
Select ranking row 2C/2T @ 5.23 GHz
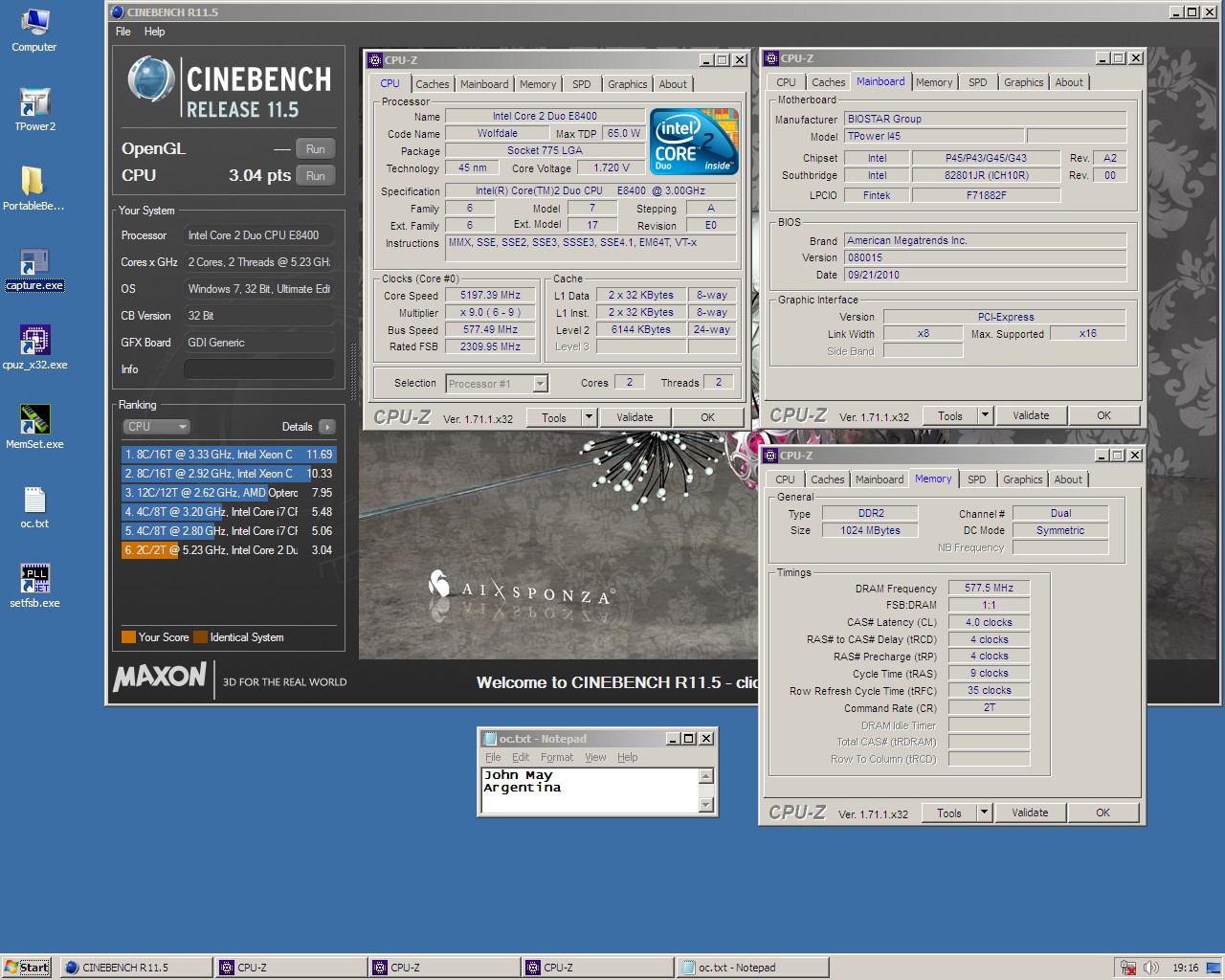click(228, 550)
